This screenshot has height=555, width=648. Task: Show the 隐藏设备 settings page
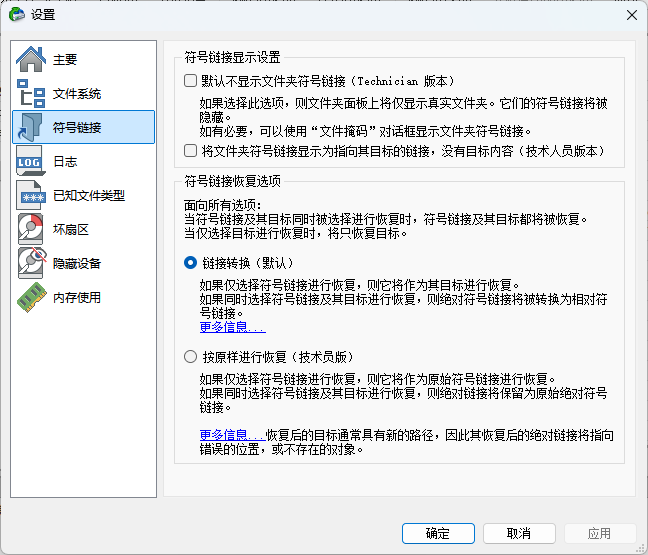(x=83, y=263)
